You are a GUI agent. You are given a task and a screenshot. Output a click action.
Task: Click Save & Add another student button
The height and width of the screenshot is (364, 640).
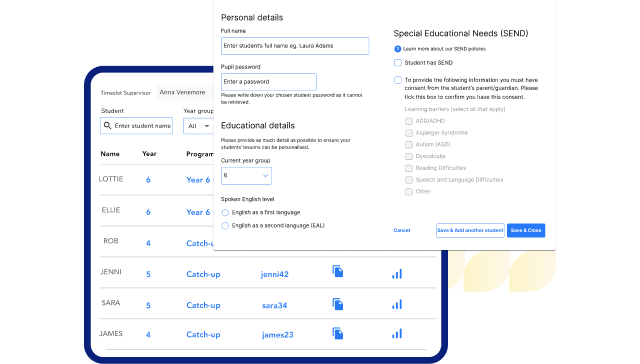pyautogui.click(x=470, y=230)
